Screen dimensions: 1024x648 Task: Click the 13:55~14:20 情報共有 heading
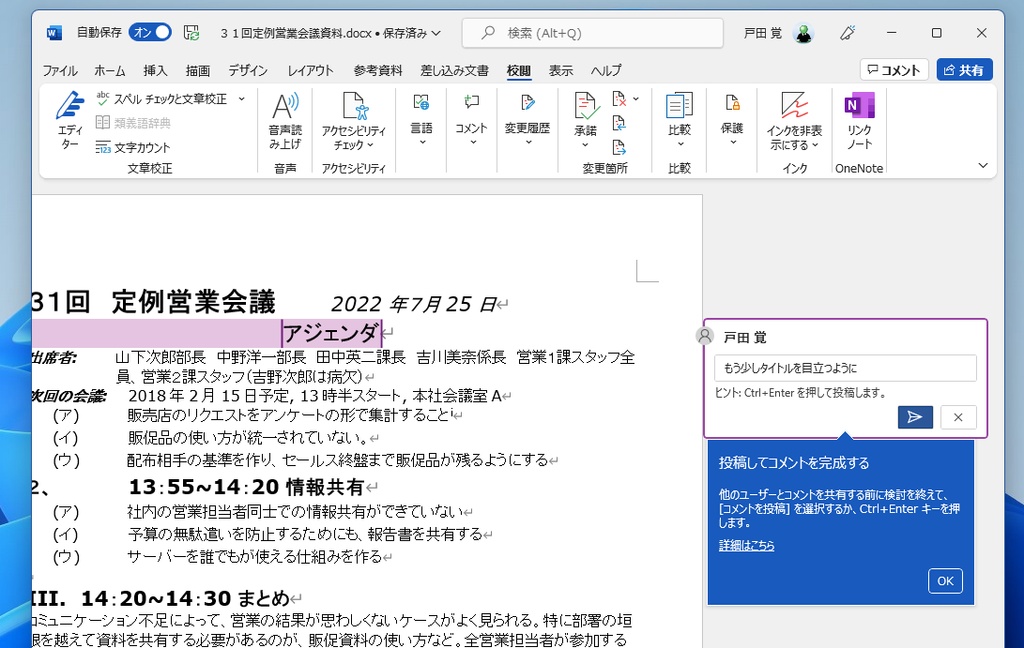pyautogui.click(x=246, y=487)
